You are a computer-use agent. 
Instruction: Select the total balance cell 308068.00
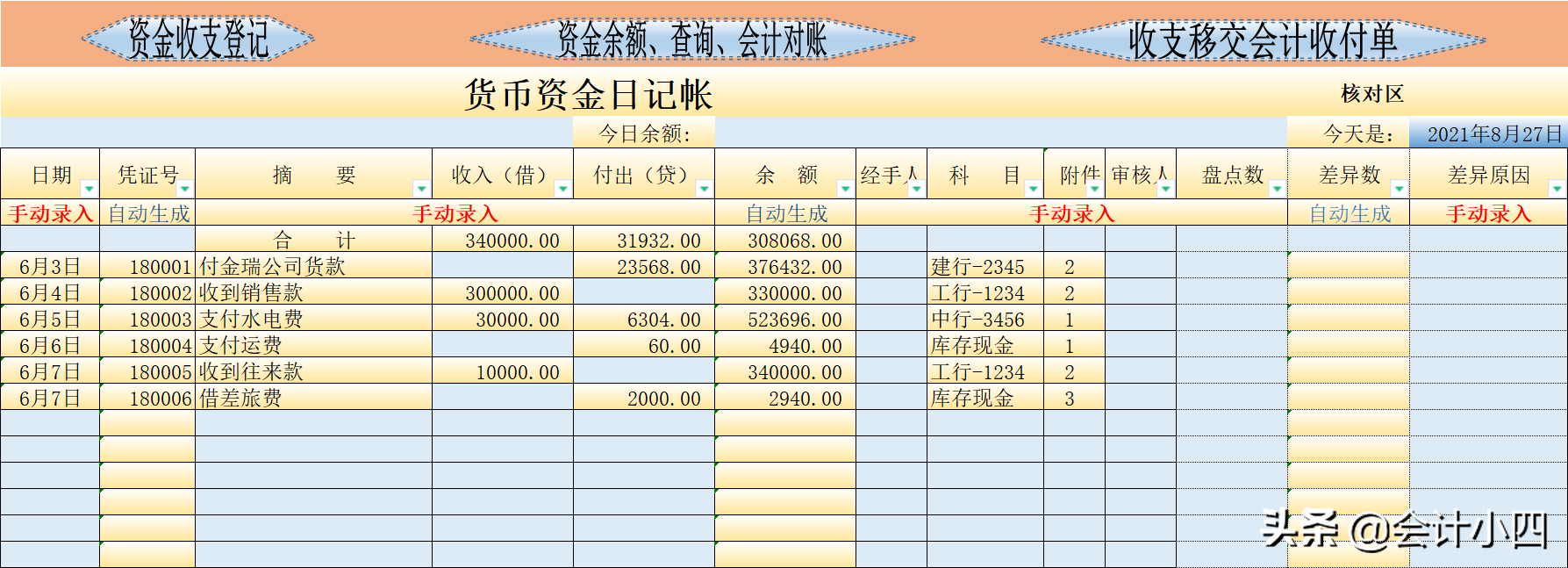pos(785,240)
